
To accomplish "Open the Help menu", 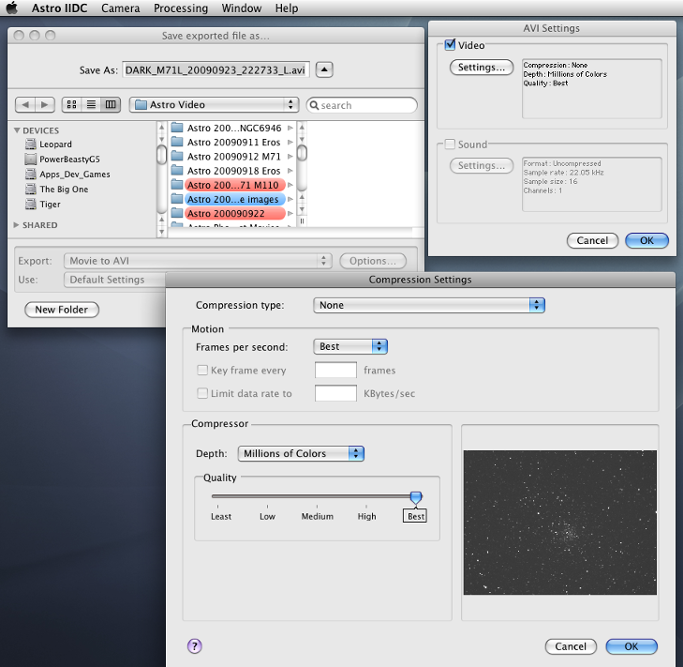I will tap(286, 8).
